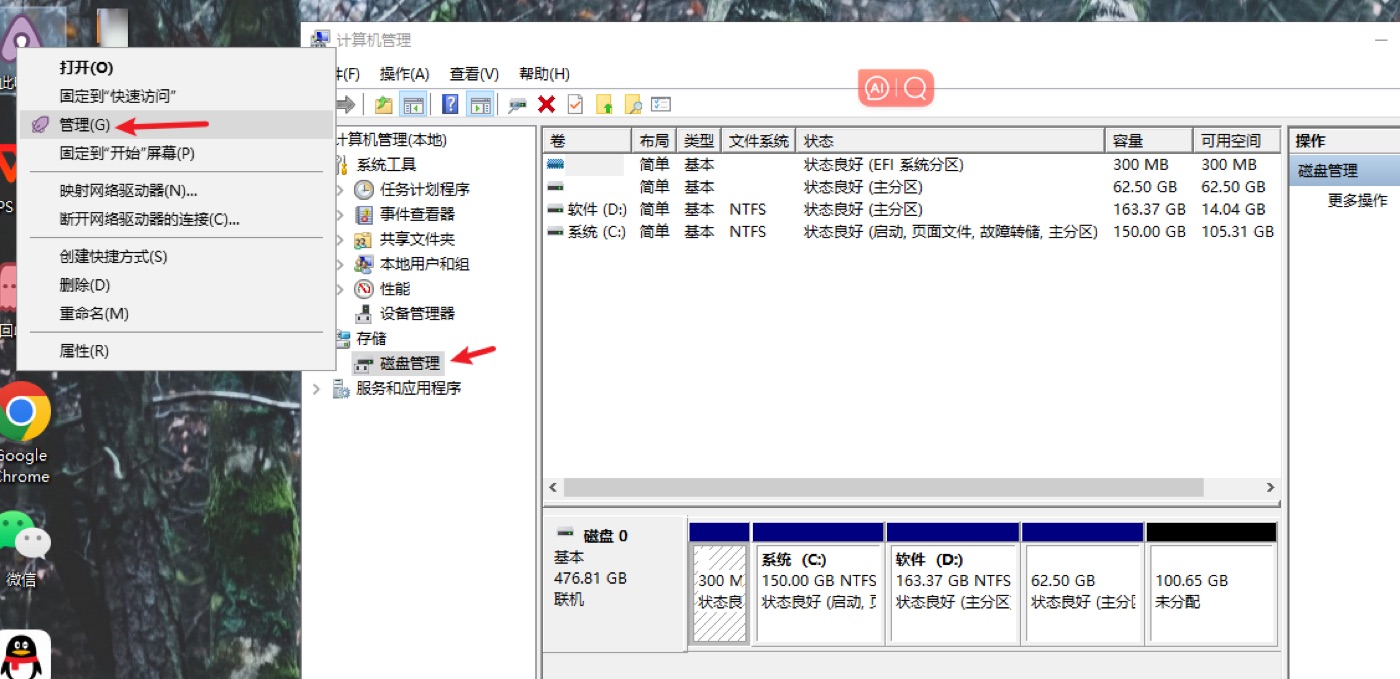Screen dimensions: 1400x679
Task: Click the clock icon beside 任务计划程序
Action: click(x=364, y=189)
